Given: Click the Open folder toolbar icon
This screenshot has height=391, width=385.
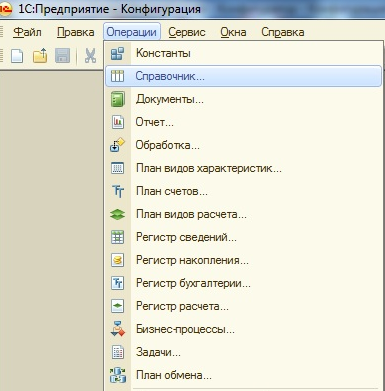Looking at the screenshot, I should coord(40,56).
